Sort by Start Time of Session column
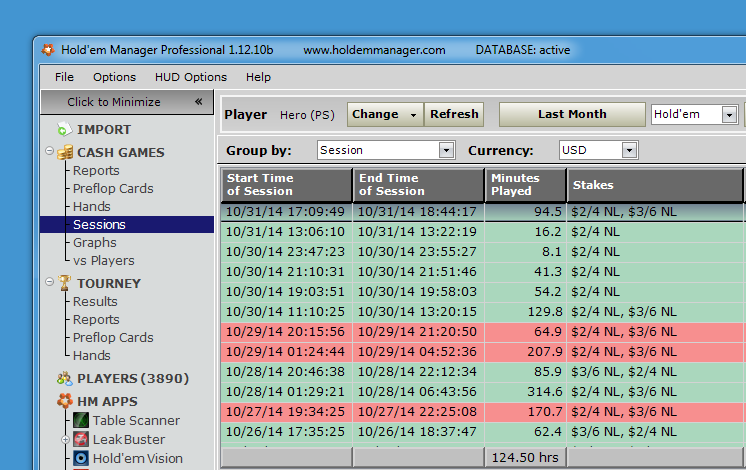The height and width of the screenshot is (470, 746). click(x=287, y=185)
